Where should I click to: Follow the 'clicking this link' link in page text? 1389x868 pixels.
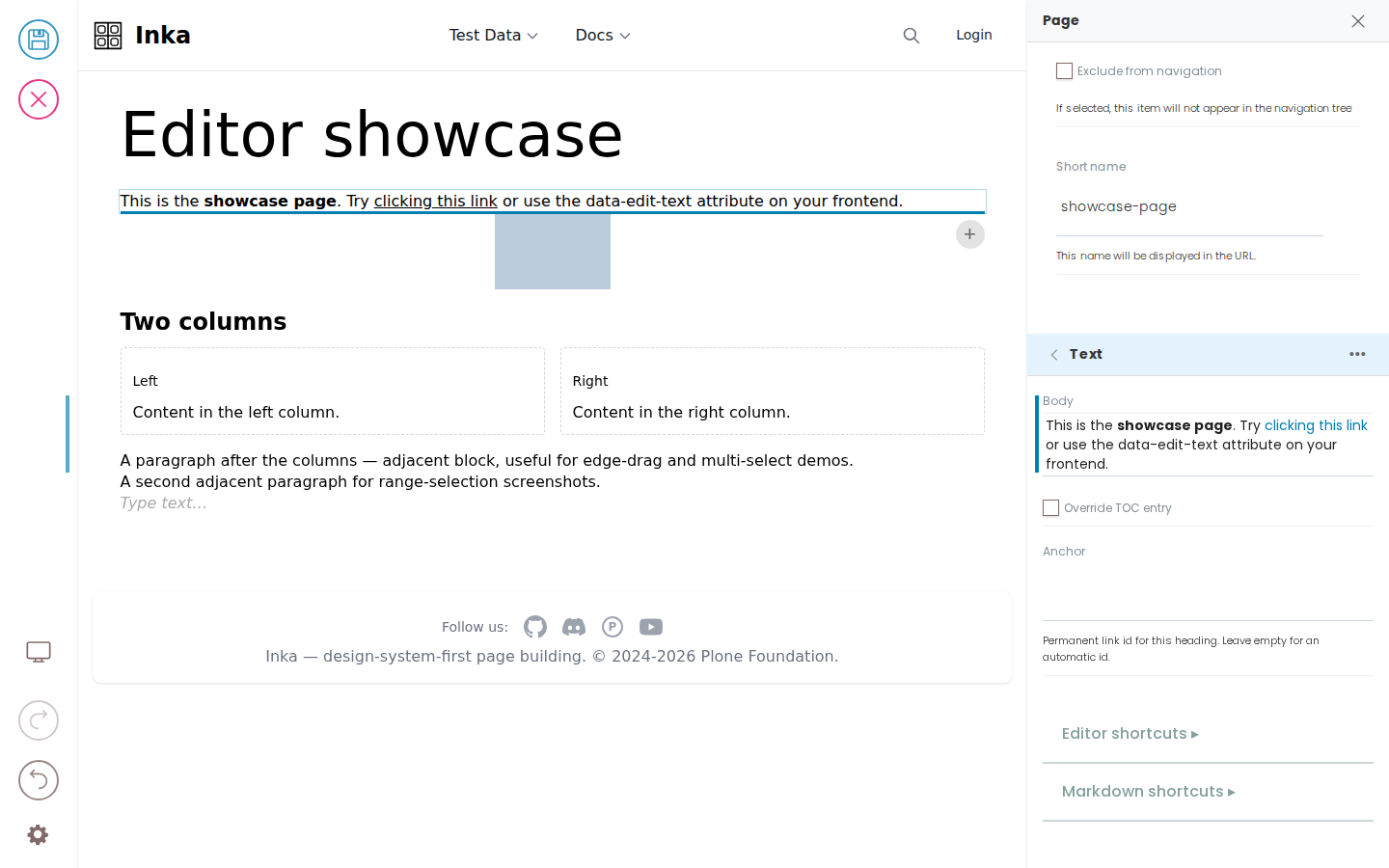[435, 201]
